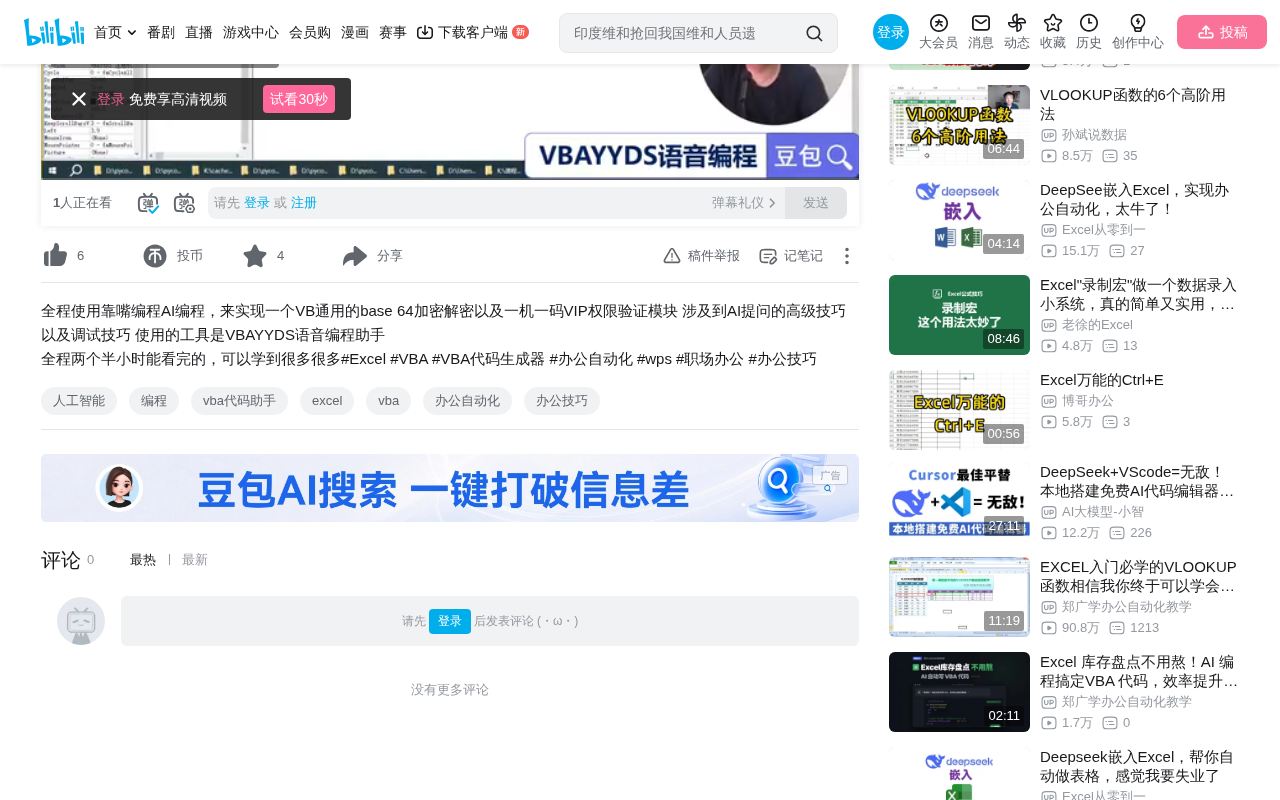The height and width of the screenshot is (800, 1280).
Task: Open the 游戏中心 menu item
Action: (251, 32)
